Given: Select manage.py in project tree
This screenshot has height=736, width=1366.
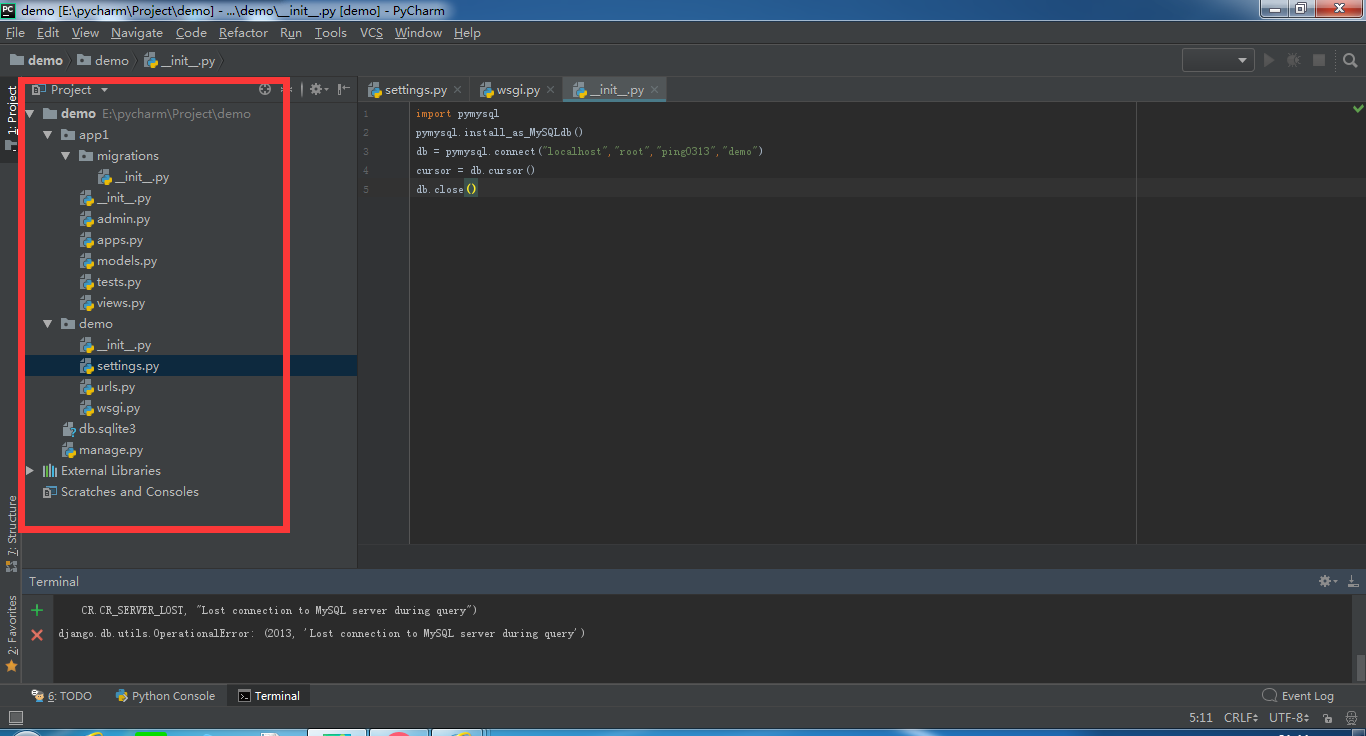Looking at the screenshot, I should pos(102,450).
